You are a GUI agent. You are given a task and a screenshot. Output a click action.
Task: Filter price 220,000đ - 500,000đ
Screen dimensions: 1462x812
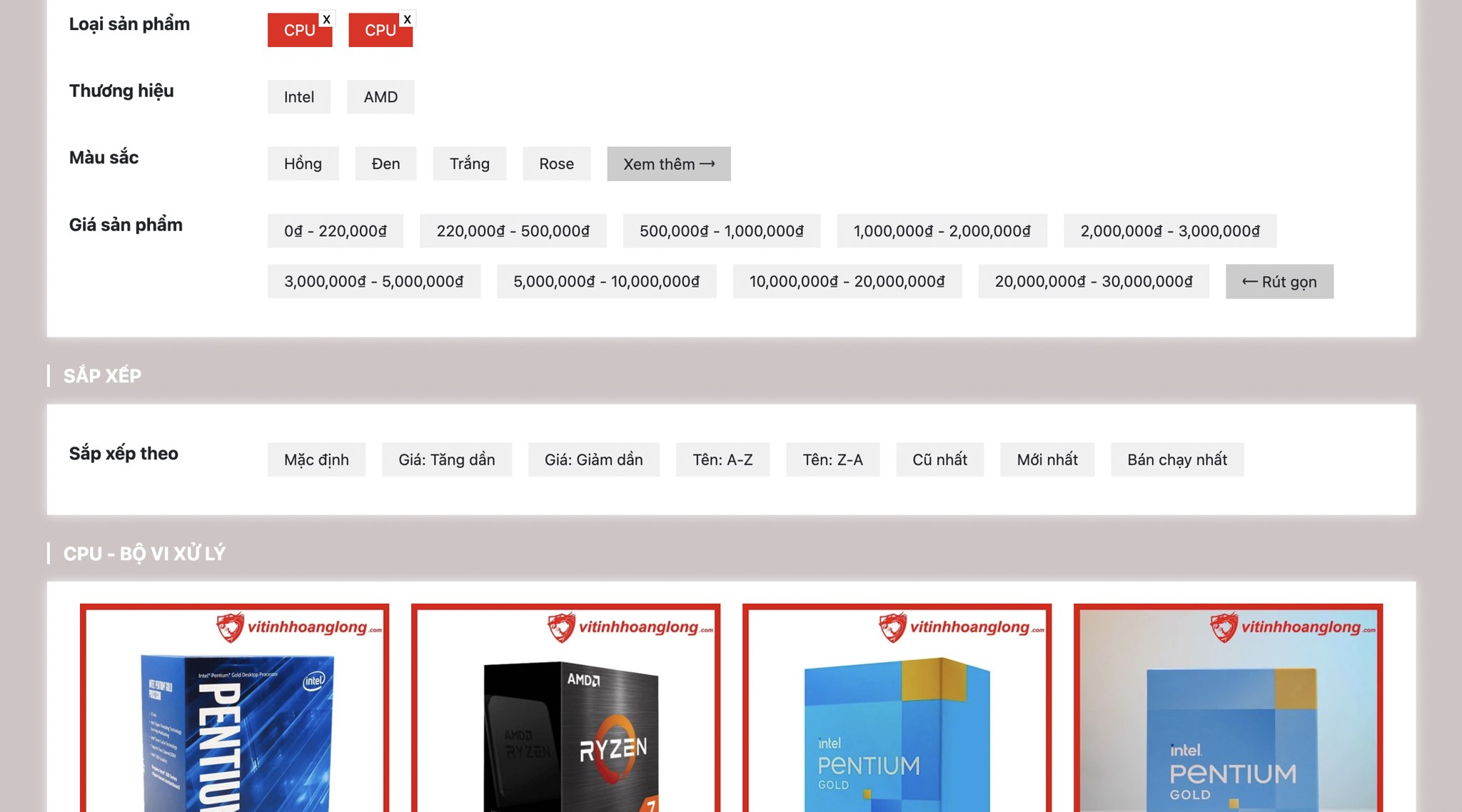click(x=513, y=231)
